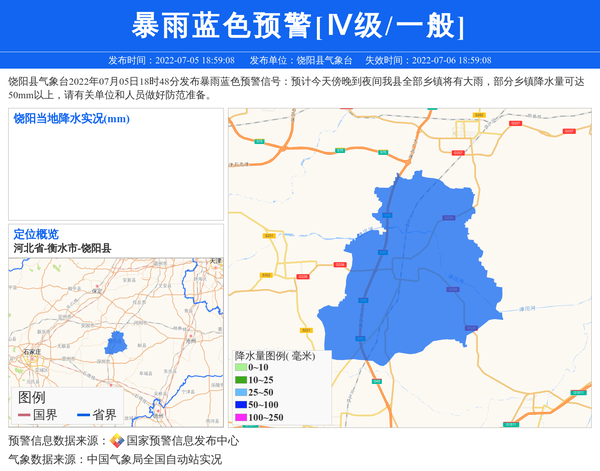Choose the magenta 100~250 rainfall swatch
Image resolution: width=600 pixels, height=471 pixels.
[x=240, y=417]
